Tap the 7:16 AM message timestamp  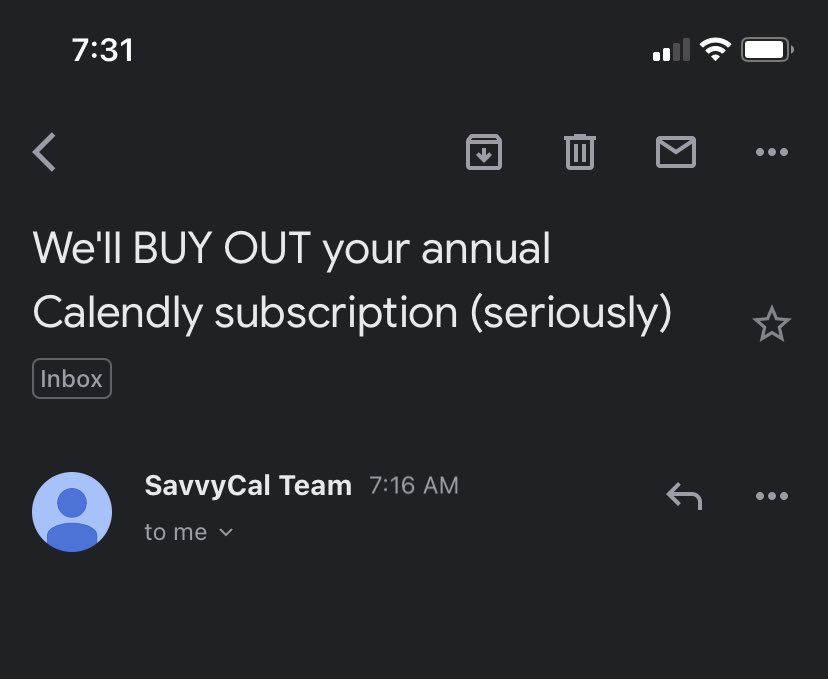coord(414,486)
